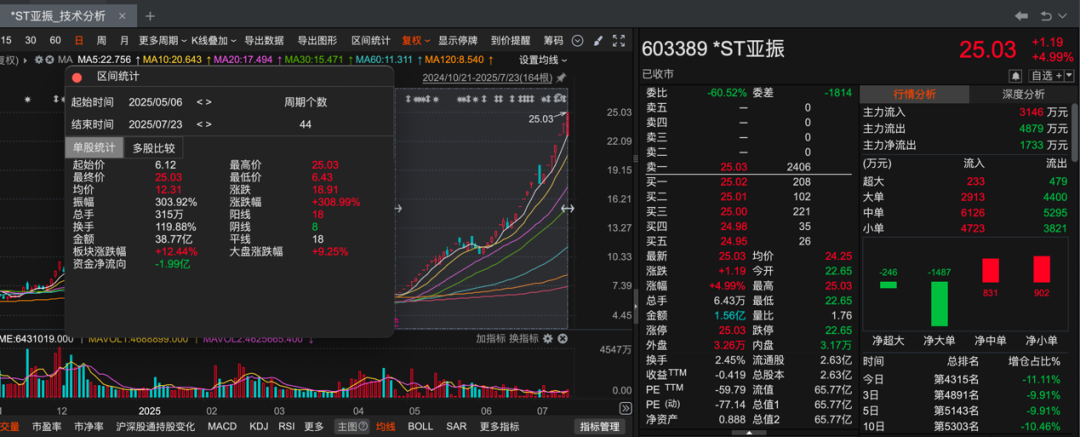Click the 主图 help label
This screenshot has height=437, width=1080.
(352, 427)
